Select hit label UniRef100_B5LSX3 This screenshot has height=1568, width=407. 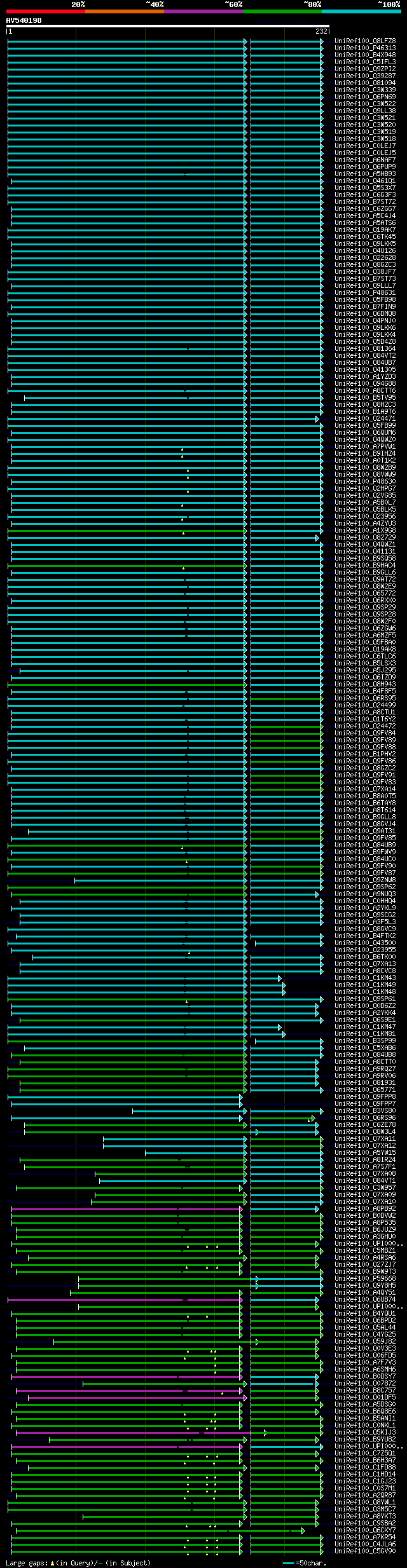[x=365, y=663]
